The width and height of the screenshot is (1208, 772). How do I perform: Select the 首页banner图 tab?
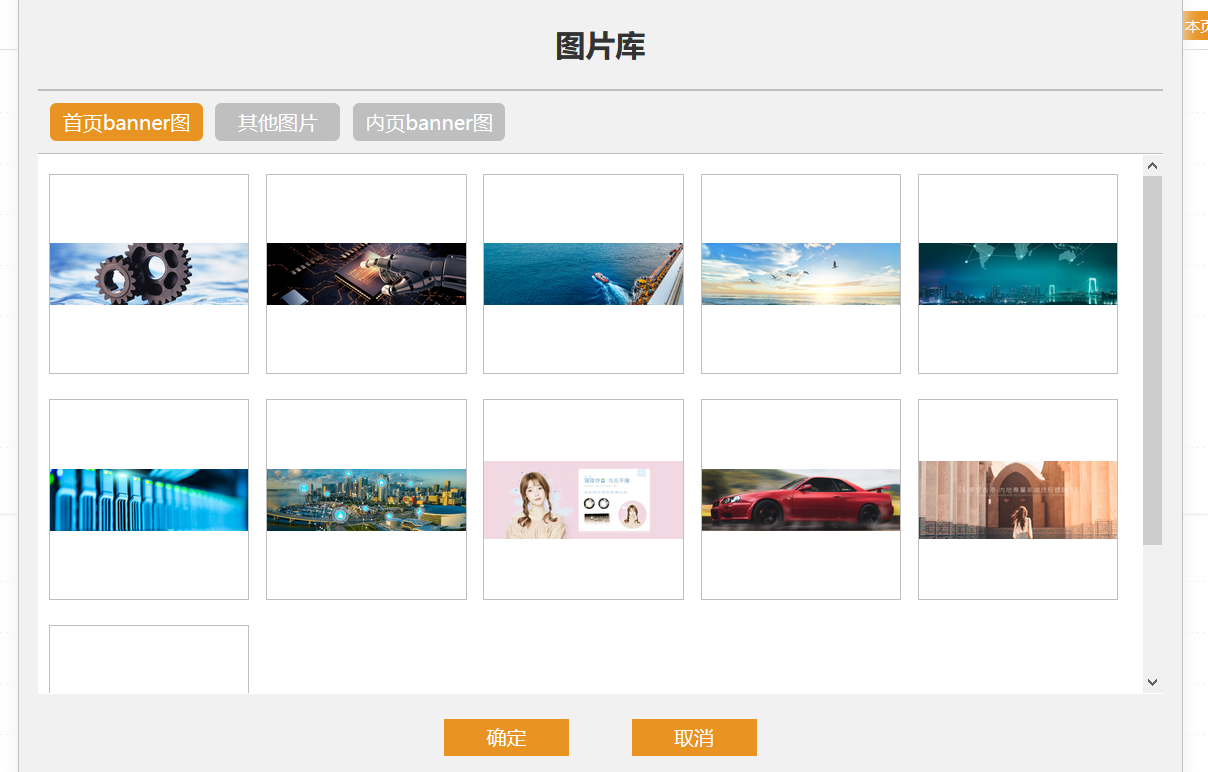[x=126, y=122]
